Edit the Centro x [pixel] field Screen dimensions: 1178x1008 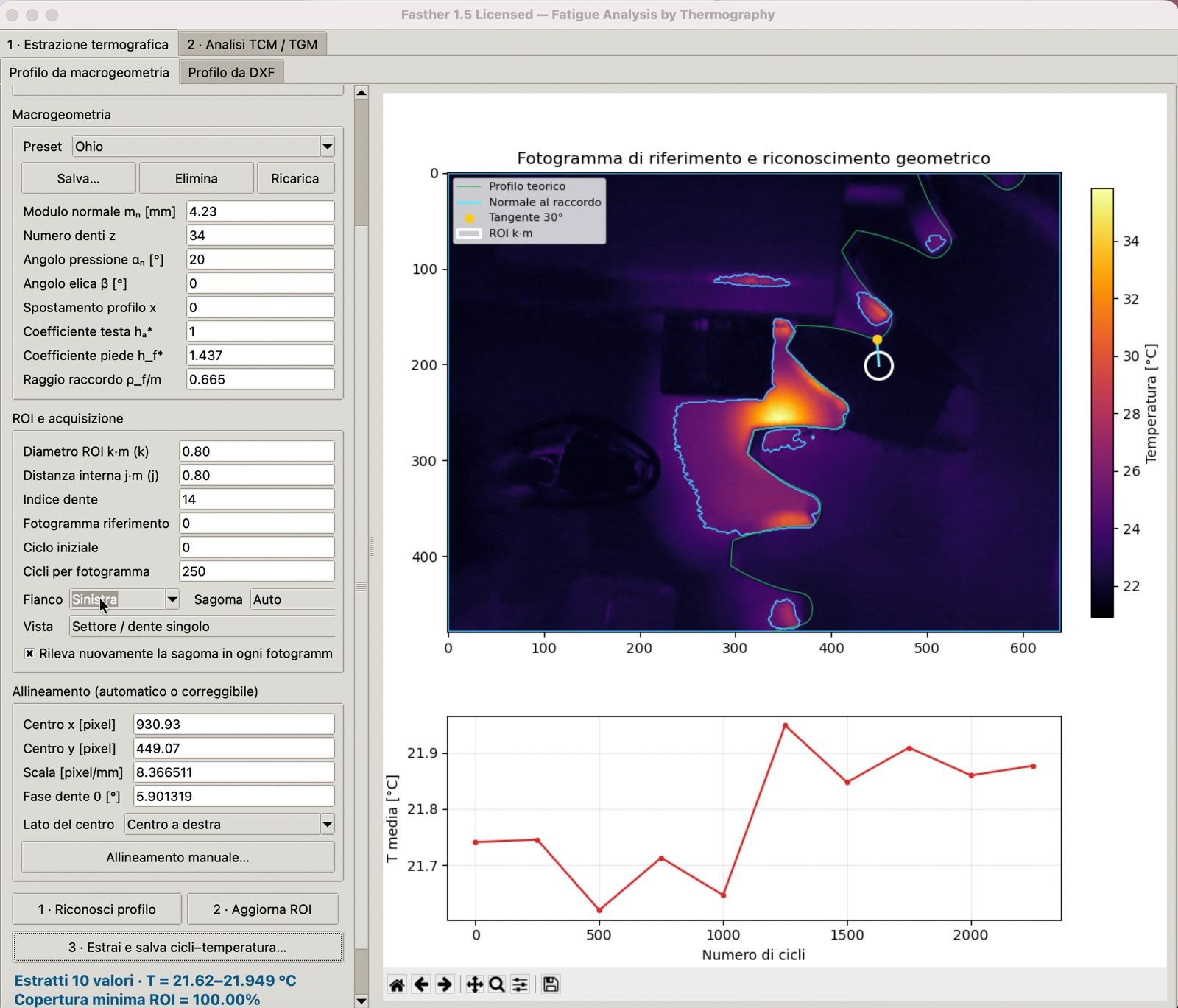coord(233,724)
